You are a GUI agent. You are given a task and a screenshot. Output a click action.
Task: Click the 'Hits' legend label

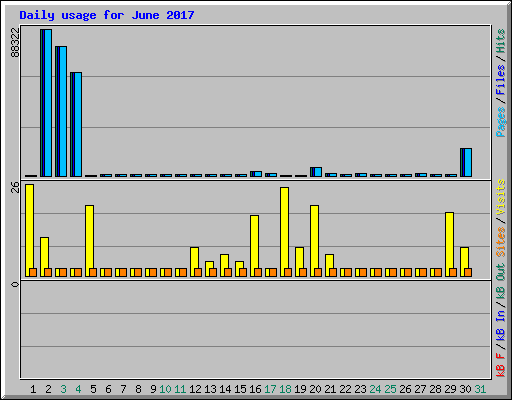[x=500, y=41]
